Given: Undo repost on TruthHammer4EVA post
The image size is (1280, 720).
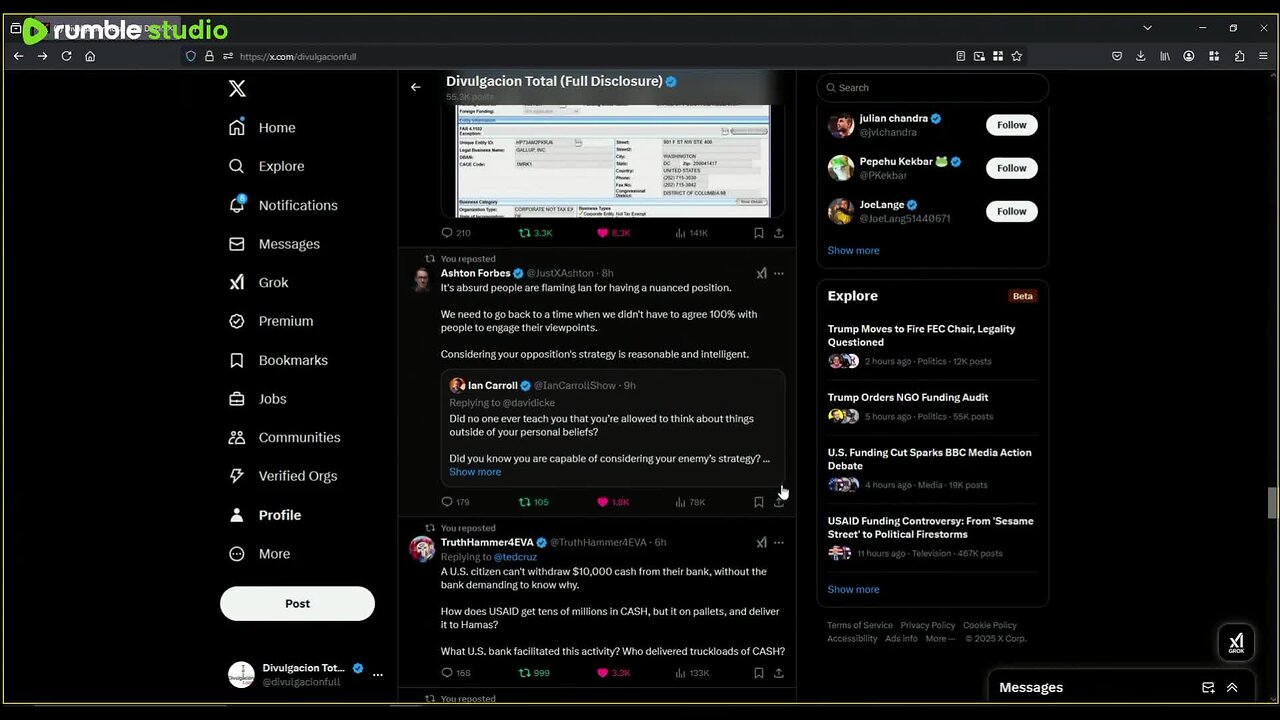Looking at the screenshot, I should (524, 673).
